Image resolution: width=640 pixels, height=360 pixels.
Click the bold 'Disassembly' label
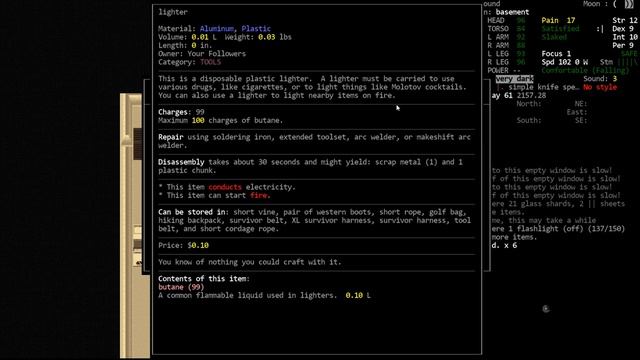click(x=181, y=162)
